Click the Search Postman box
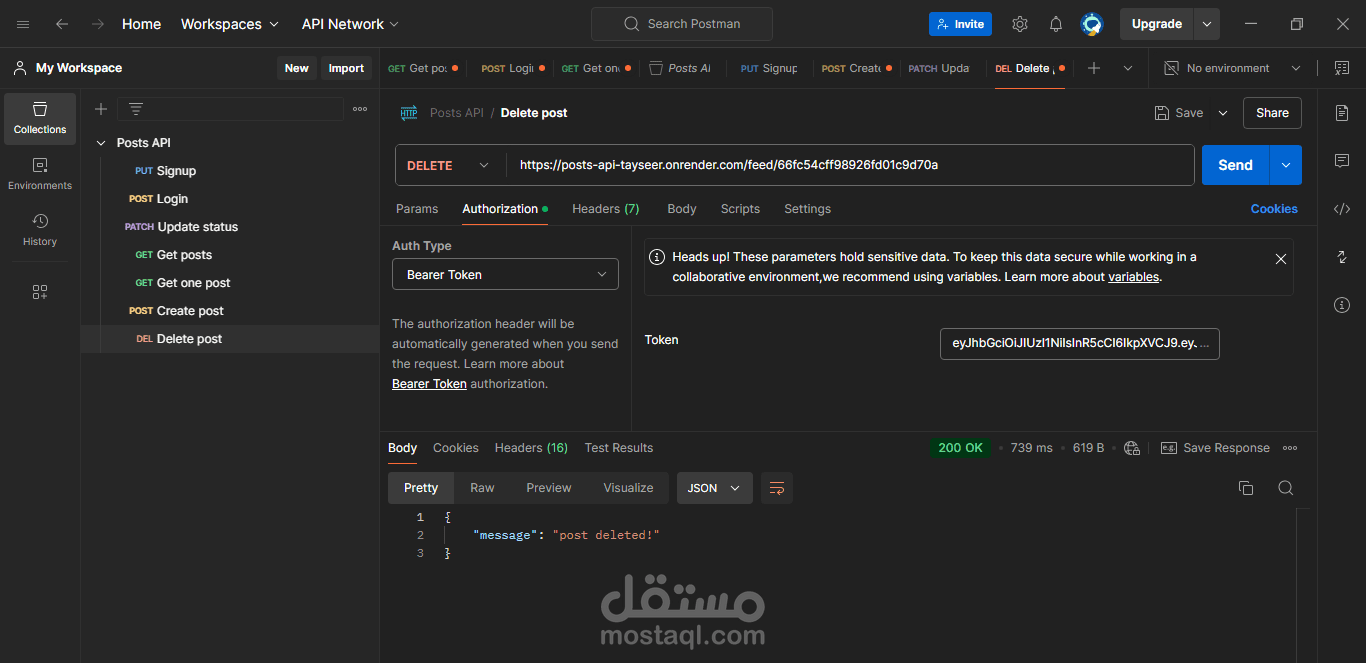 [x=682, y=24]
